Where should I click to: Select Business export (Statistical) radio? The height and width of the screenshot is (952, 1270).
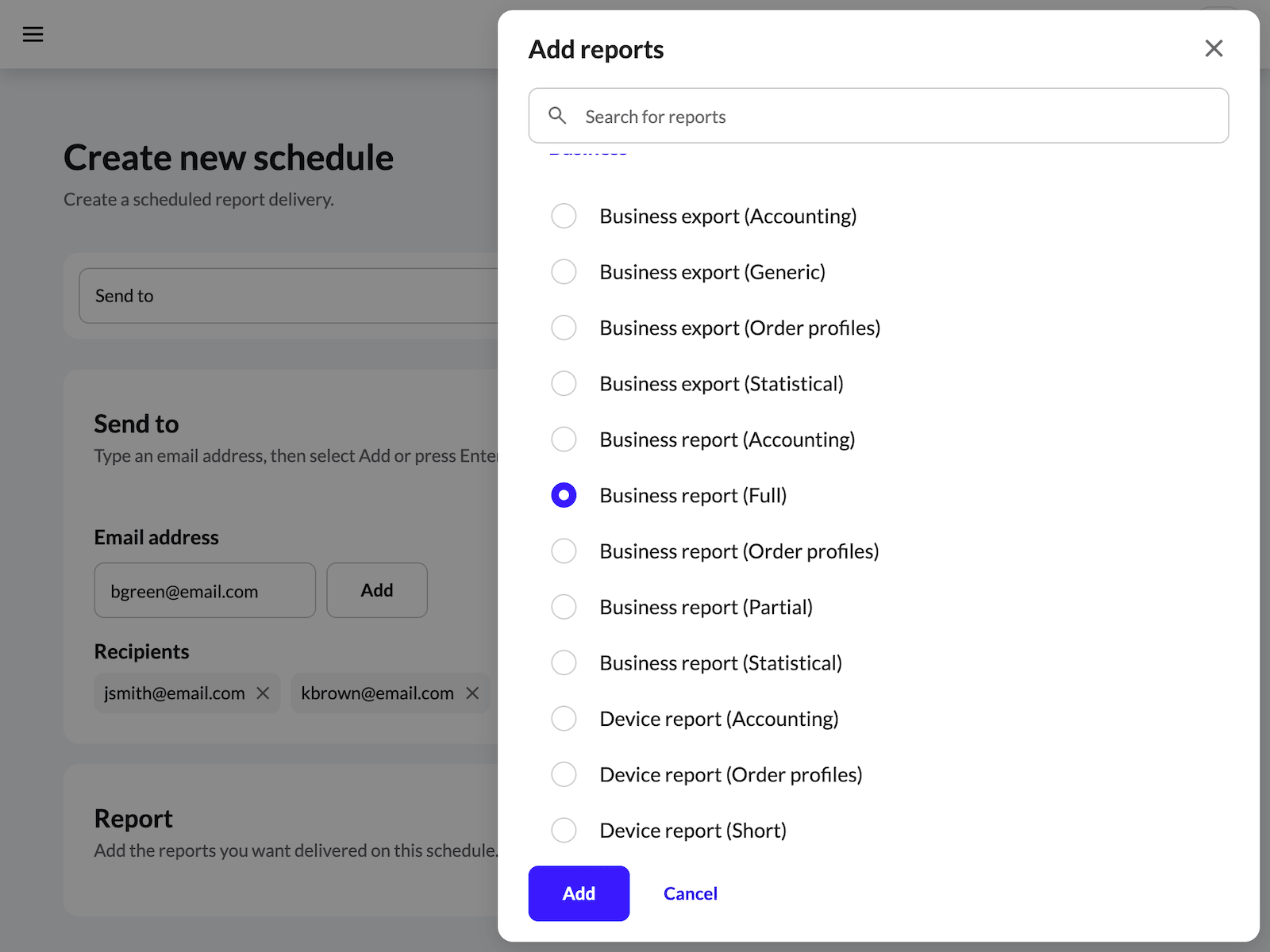click(564, 383)
